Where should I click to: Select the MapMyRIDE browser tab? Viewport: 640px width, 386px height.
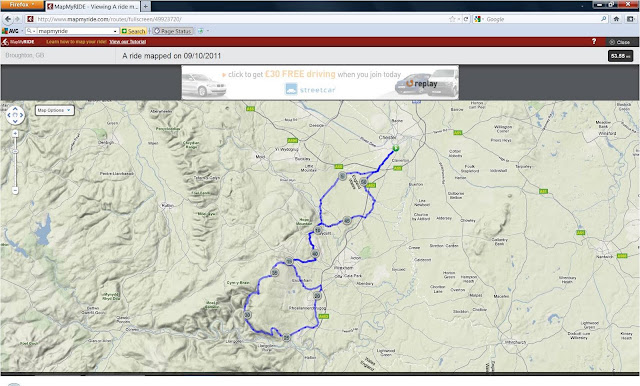pos(92,6)
